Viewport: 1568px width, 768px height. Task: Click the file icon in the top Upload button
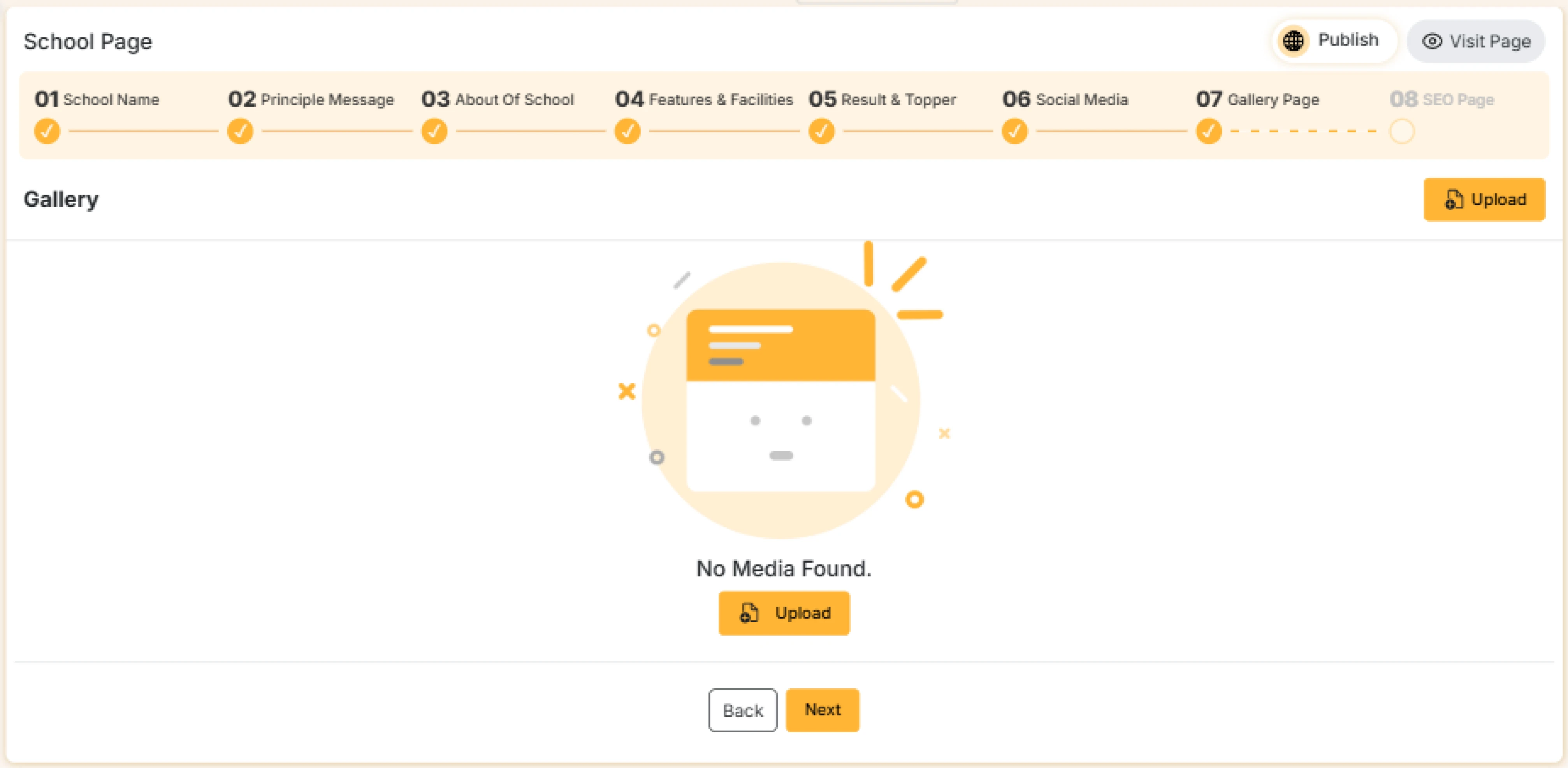[1453, 200]
